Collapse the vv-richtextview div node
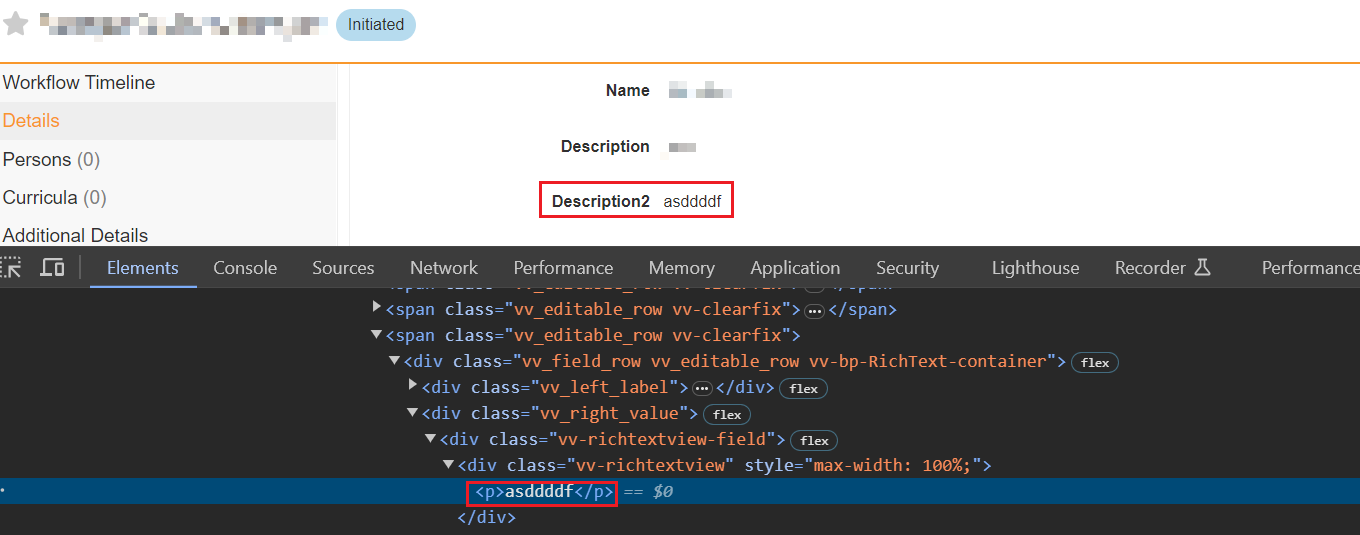This screenshot has height=535, width=1360. (449, 465)
